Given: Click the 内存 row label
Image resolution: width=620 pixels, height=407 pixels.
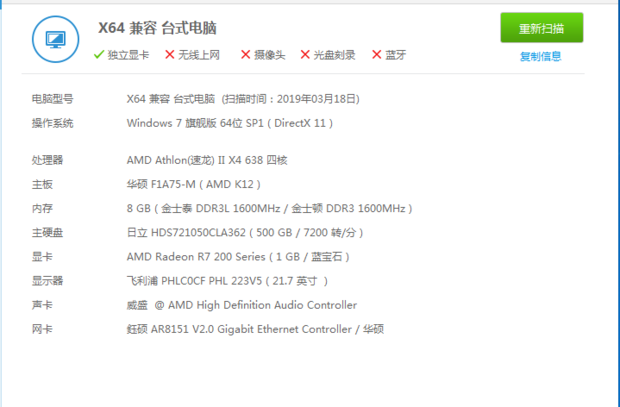Looking at the screenshot, I should tap(42, 208).
